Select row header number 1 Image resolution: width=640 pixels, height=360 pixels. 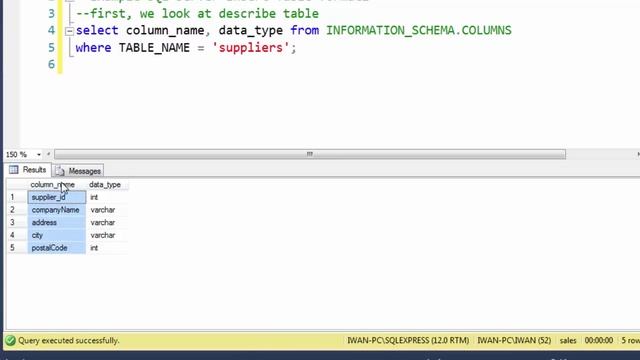[x=17, y=198]
